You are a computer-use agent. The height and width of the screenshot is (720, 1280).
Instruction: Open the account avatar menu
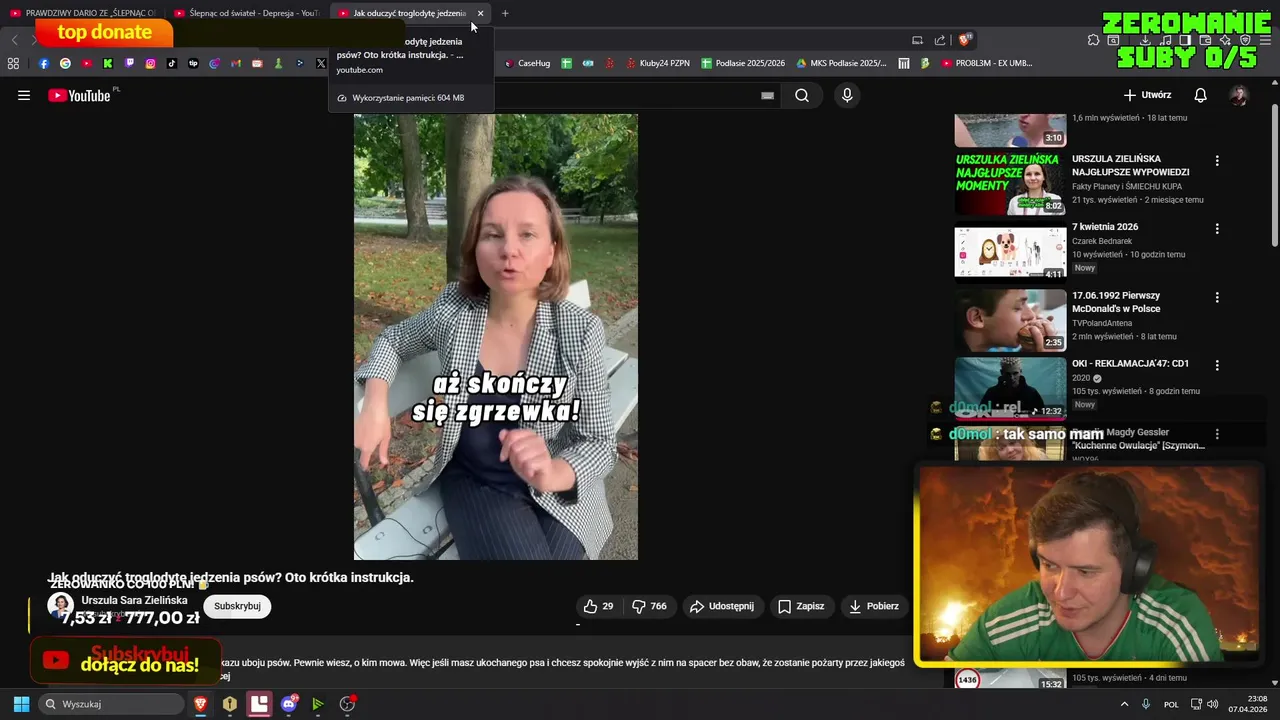(x=1239, y=95)
